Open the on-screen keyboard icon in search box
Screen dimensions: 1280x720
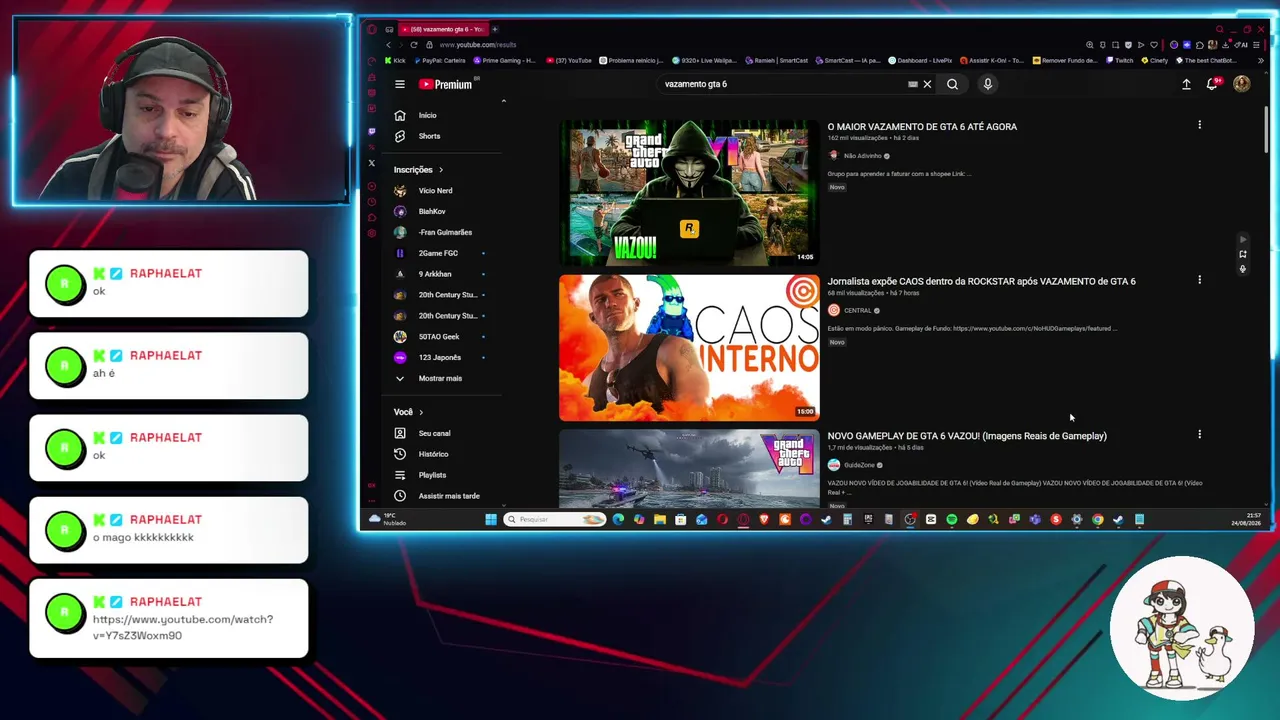[912, 84]
